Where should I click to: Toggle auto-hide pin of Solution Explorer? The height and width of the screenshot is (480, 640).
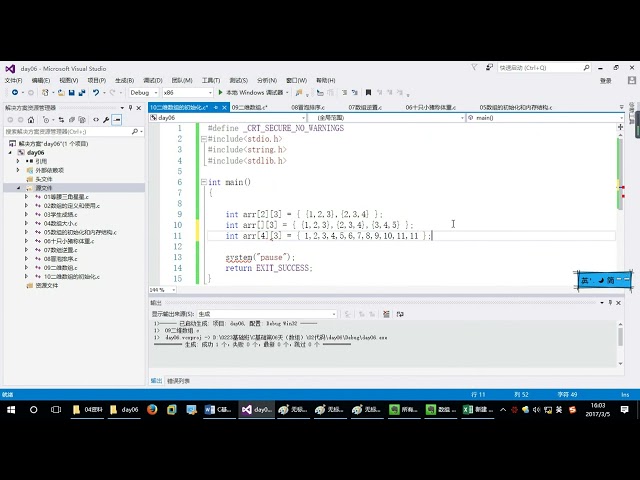130,108
